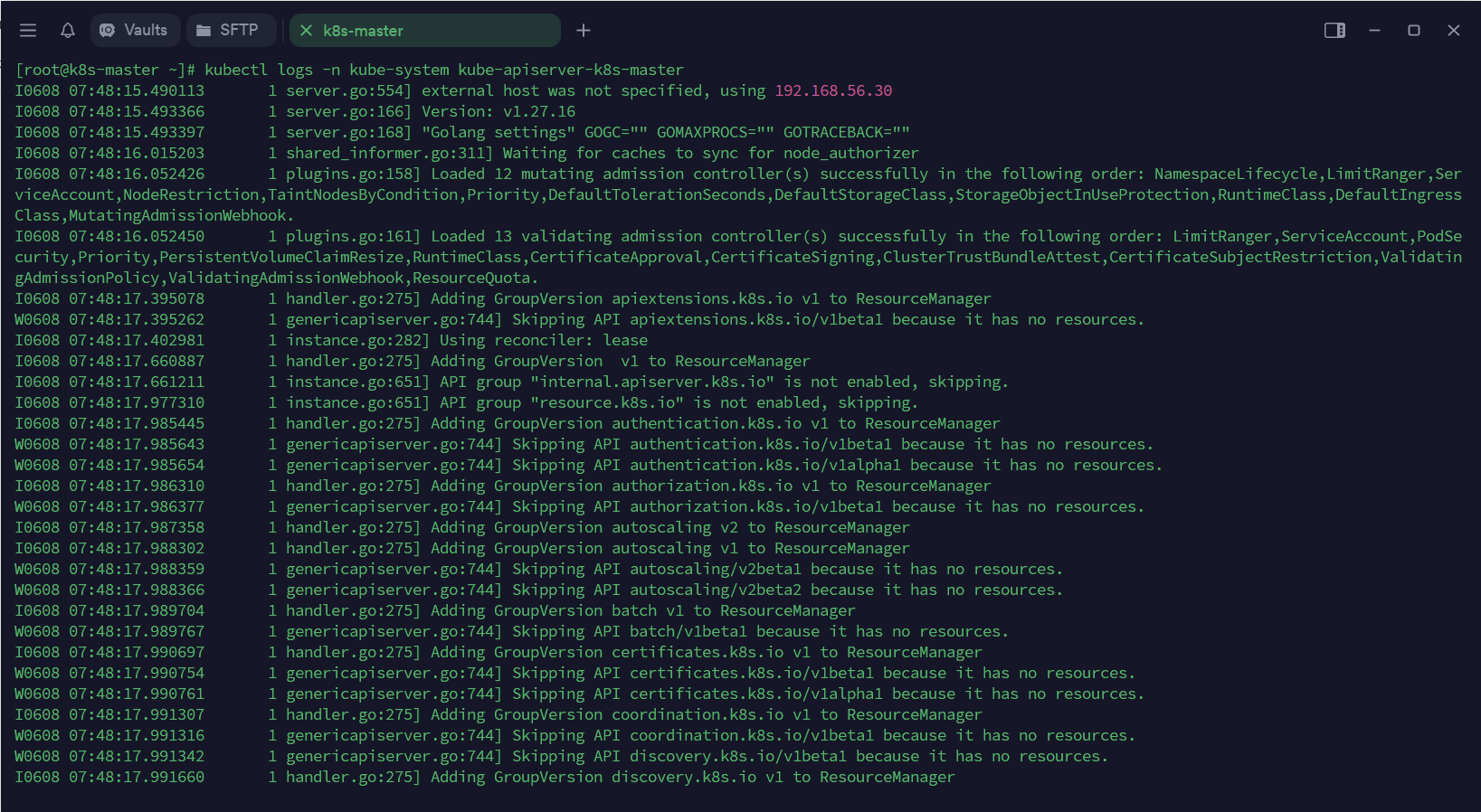Viewport: 1481px width, 812px height.
Task: Click 'Adding GroupVersion apiextensions.k8s.io v1' line
Action: coord(503,298)
